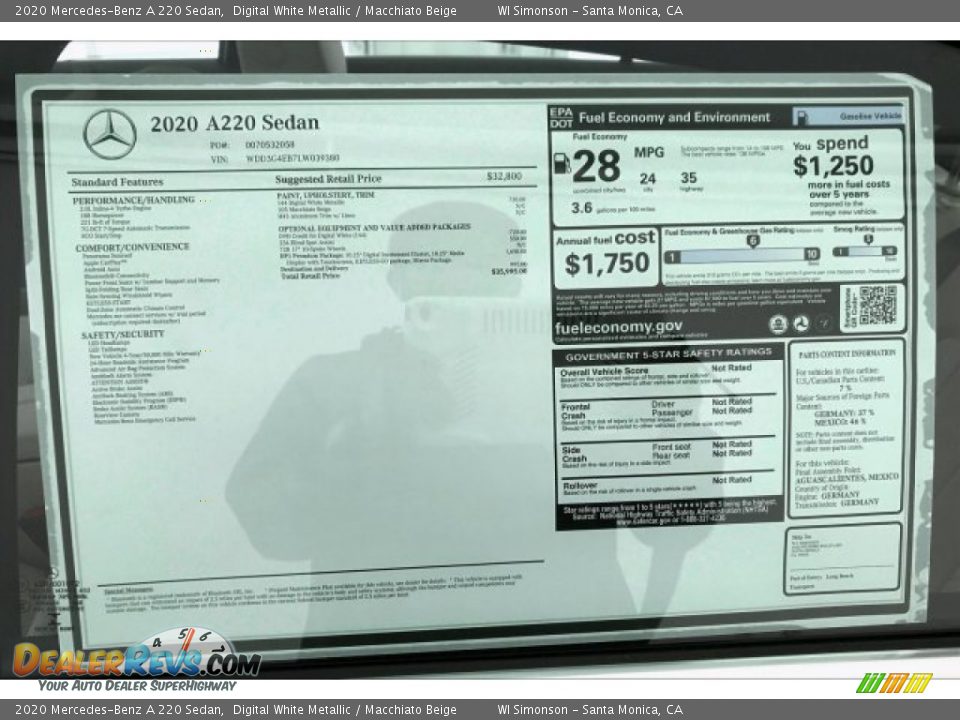Click the EPA DOT badge
This screenshot has width=960, height=720.
click(561, 117)
